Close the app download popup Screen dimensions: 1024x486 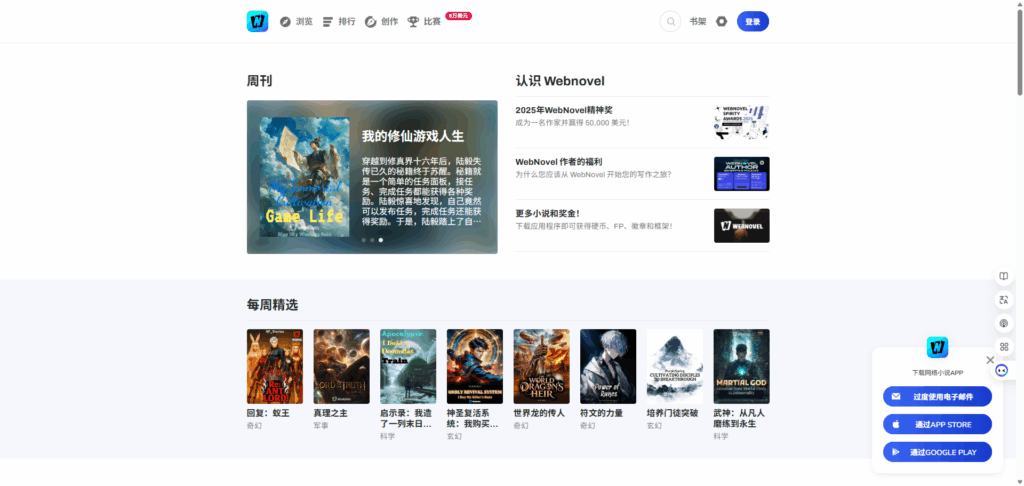990,360
